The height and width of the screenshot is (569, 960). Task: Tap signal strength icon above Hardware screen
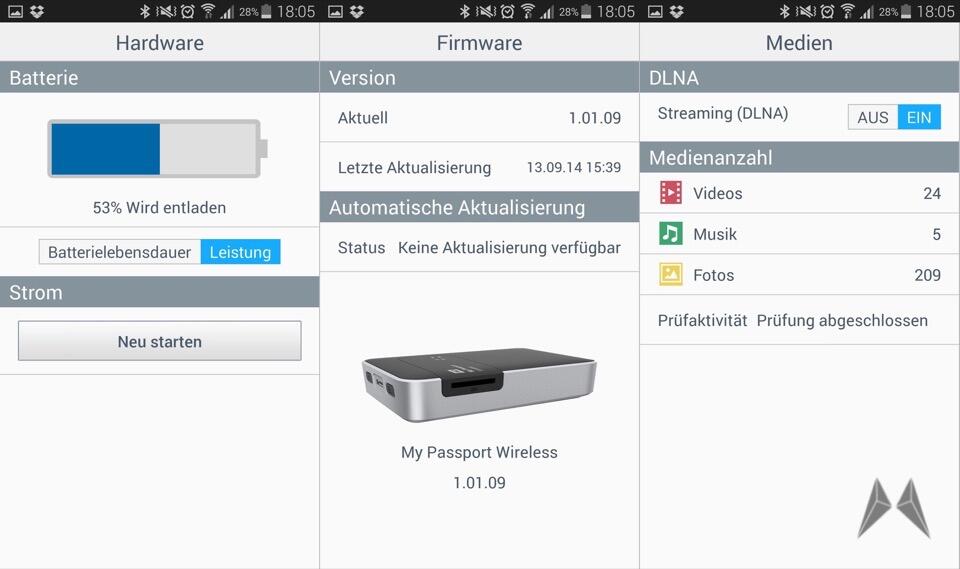[x=227, y=11]
